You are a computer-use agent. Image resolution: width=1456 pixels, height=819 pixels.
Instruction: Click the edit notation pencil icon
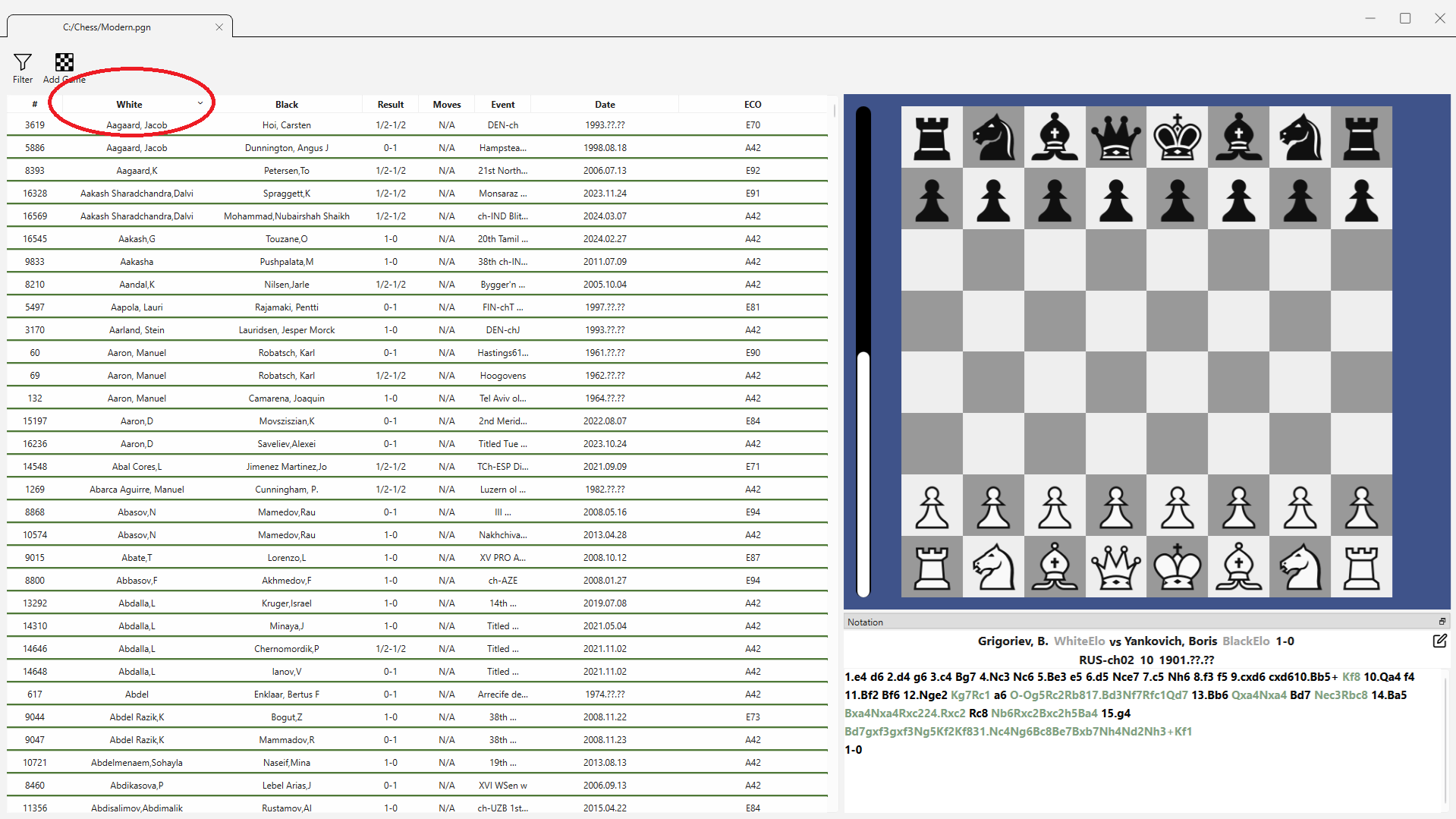tap(1439, 641)
